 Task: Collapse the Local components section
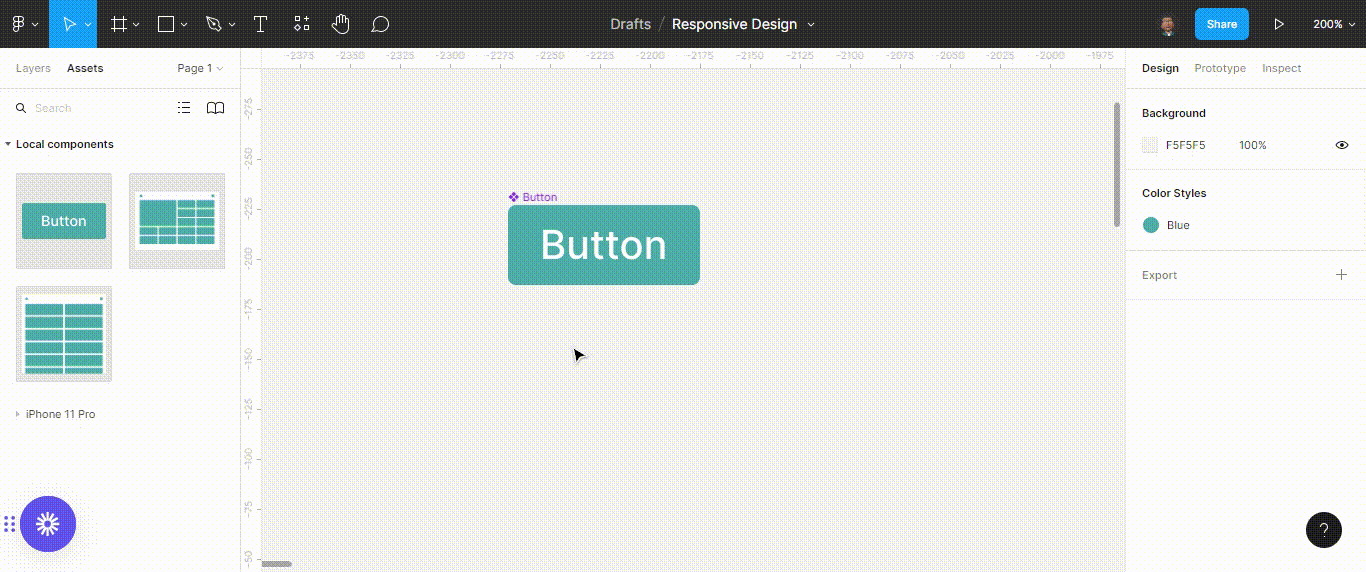click(8, 144)
